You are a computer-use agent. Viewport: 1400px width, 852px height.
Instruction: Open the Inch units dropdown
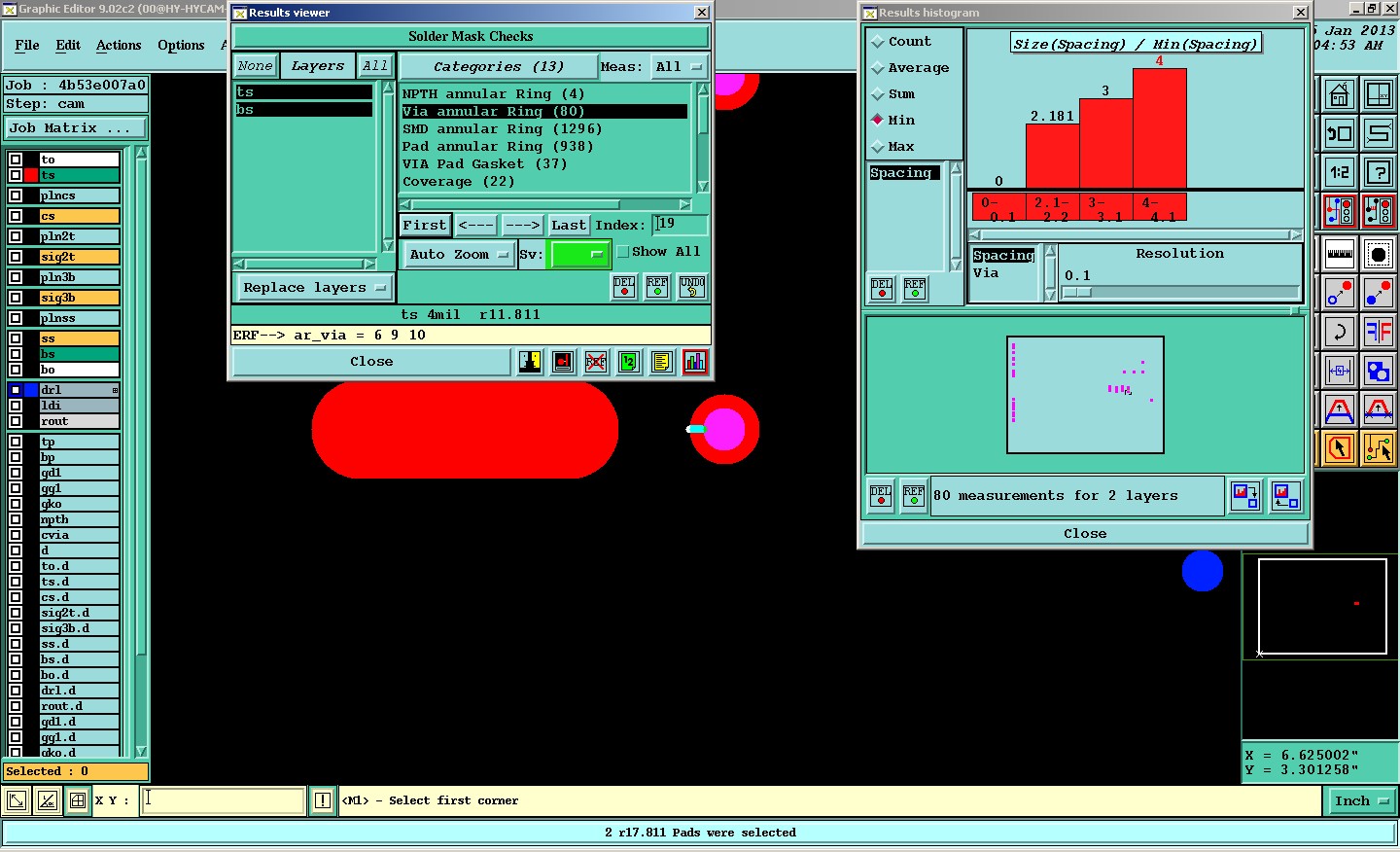(x=1361, y=801)
